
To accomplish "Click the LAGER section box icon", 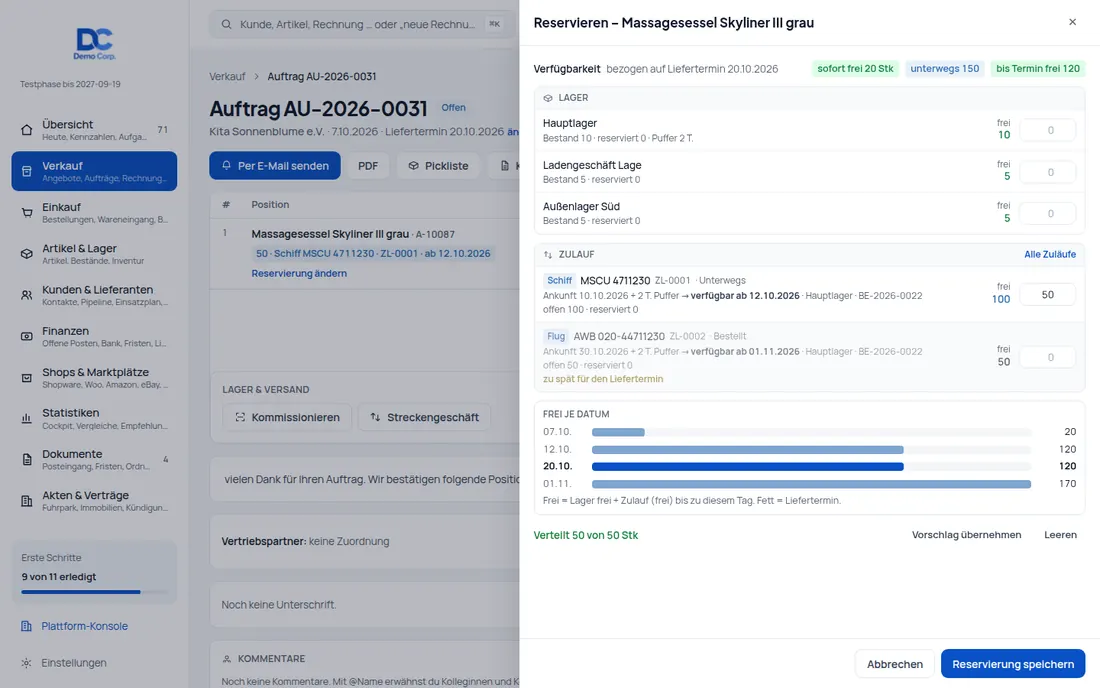I will pos(548,98).
